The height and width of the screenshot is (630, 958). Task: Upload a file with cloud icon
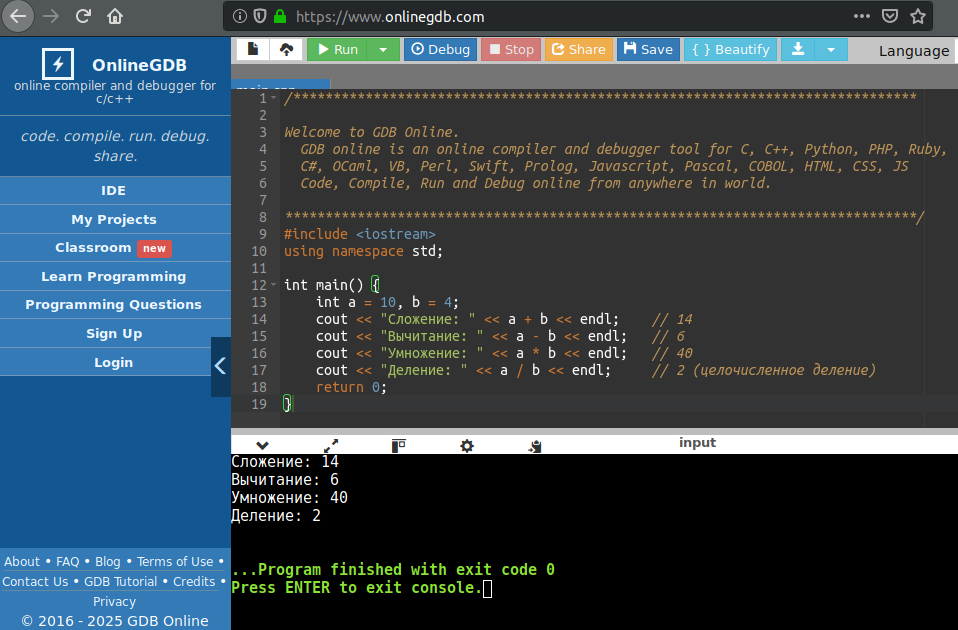click(286, 49)
